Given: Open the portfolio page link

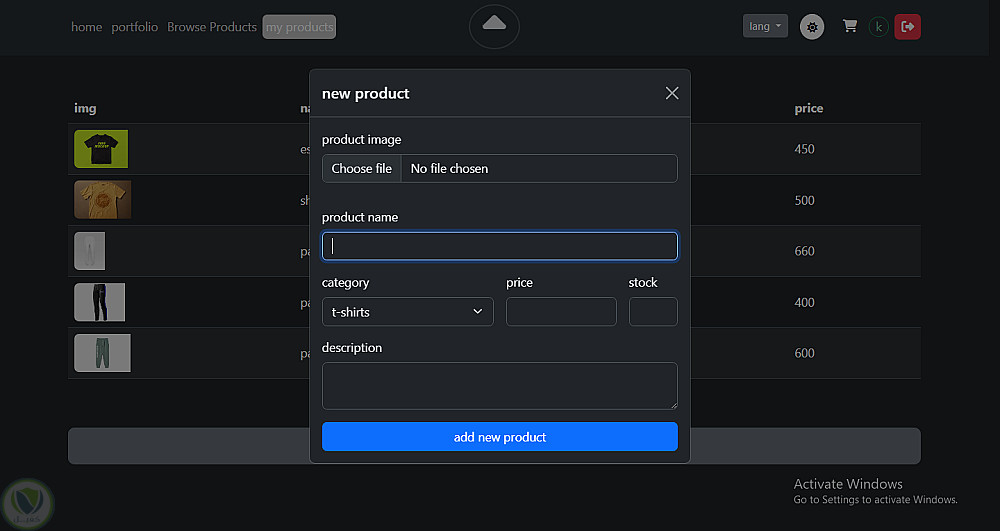Looking at the screenshot, I should tap(135, 27).
